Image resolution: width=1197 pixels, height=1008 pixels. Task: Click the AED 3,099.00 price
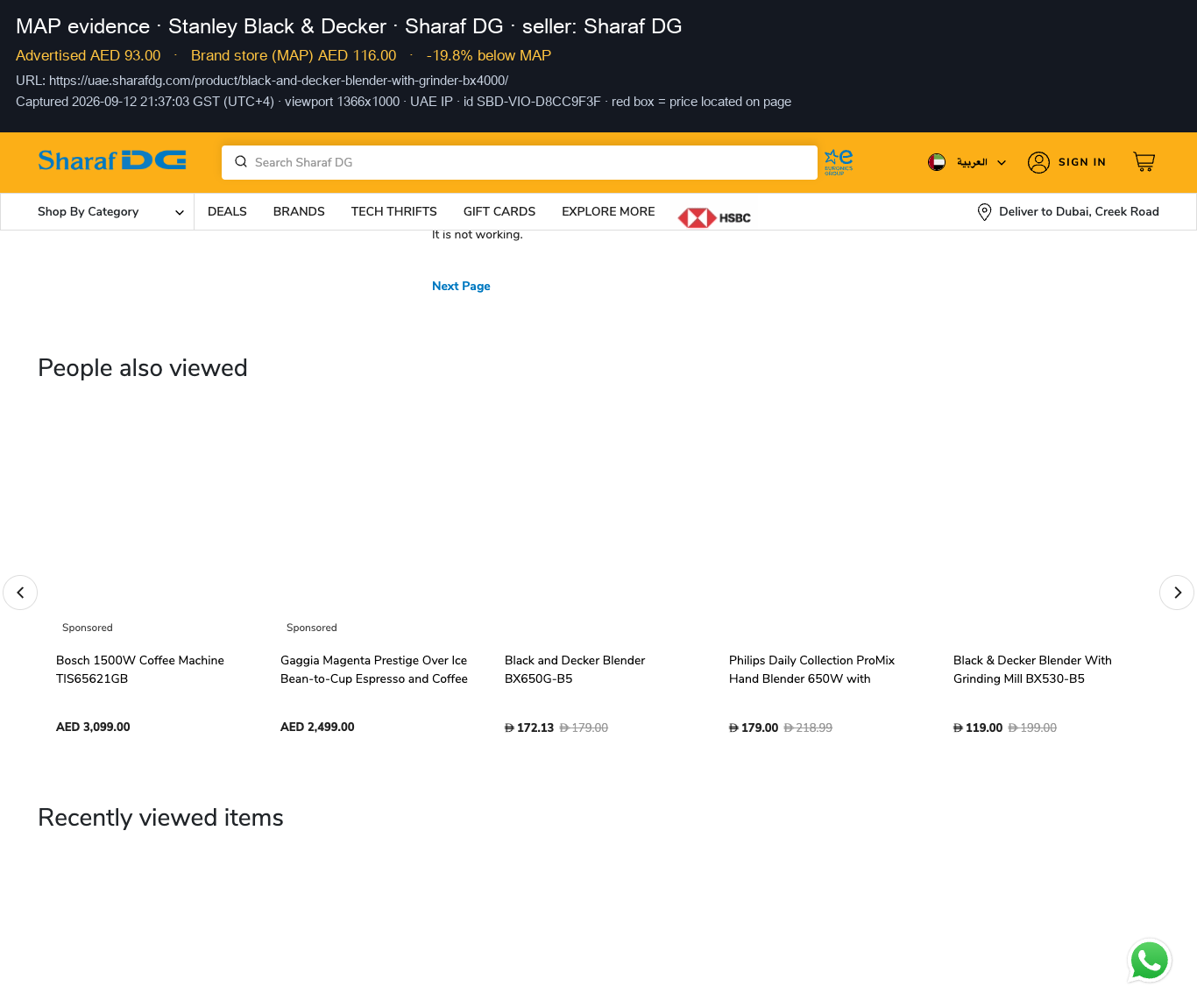point(93,728)
